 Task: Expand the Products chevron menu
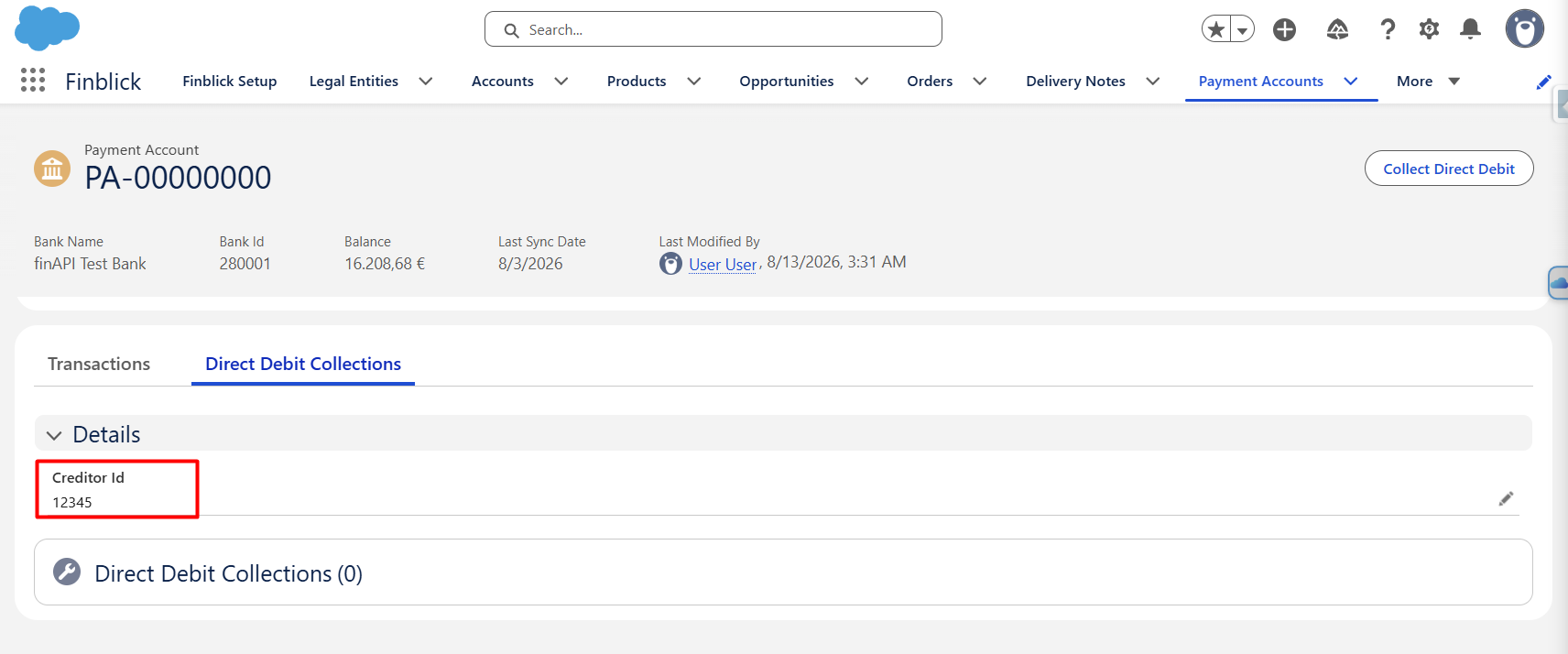coord(694,82)
